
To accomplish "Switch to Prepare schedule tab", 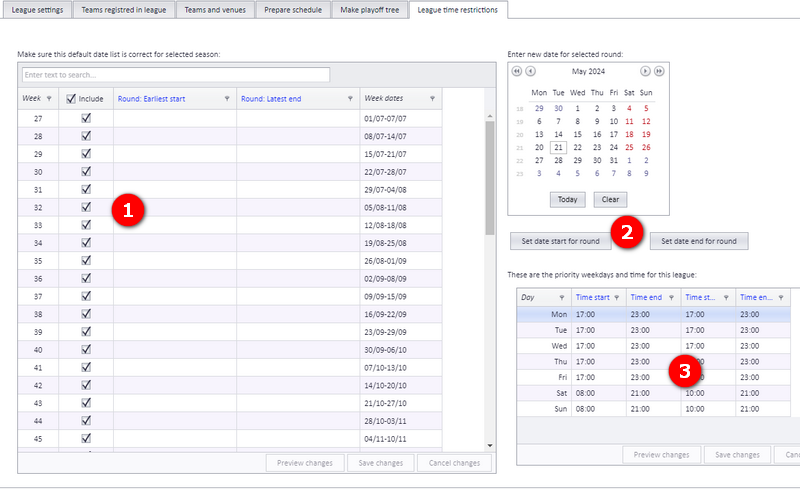I will click(293, 10).
